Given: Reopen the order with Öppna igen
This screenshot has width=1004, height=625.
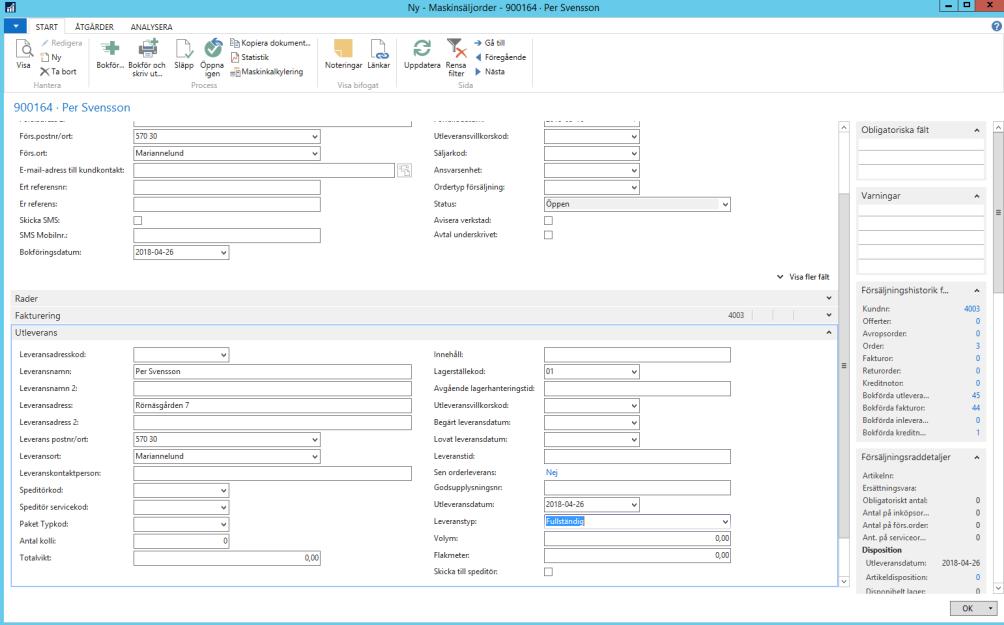Looking at the screenshot, I should (212, 58).
